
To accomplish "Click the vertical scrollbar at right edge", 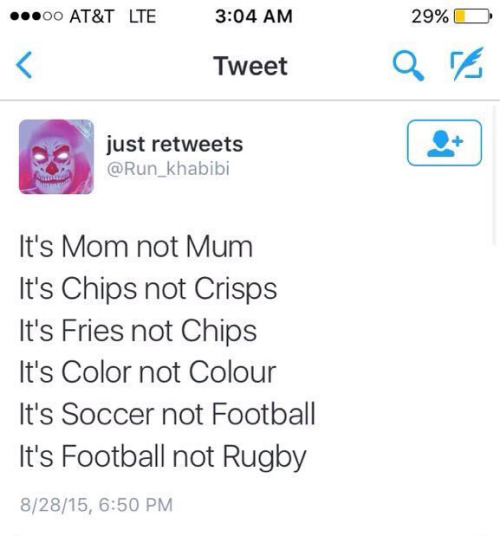I will 494,176.
